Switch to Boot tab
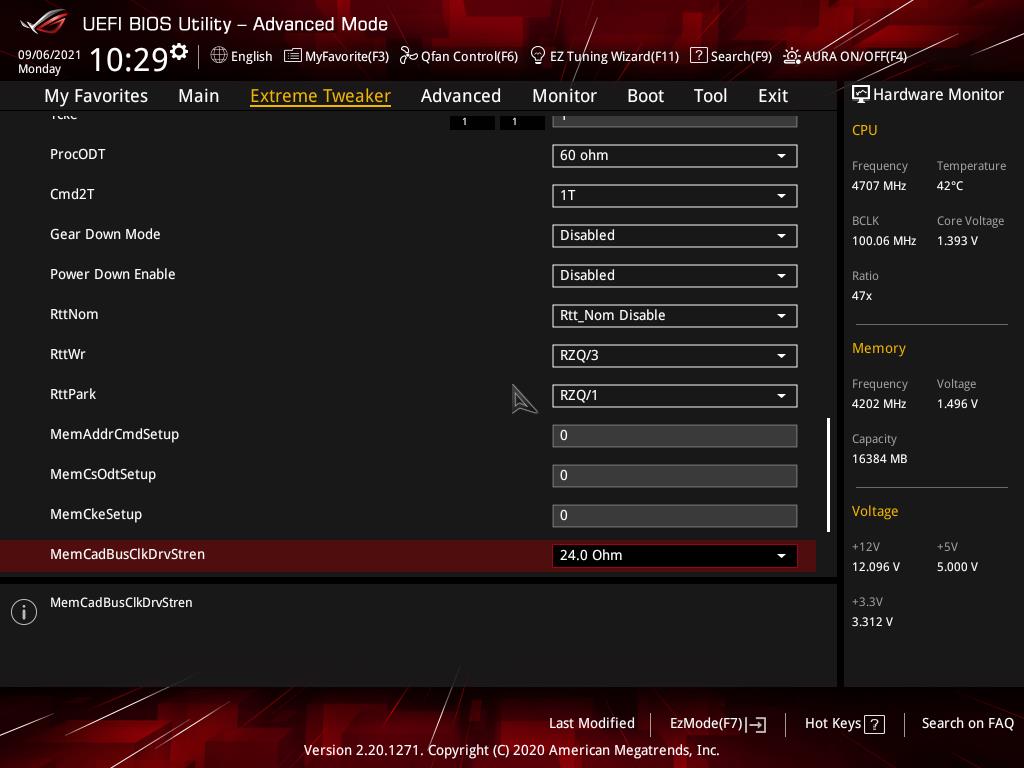This screenshot has height=768, width=1024. tap(645, 96)
